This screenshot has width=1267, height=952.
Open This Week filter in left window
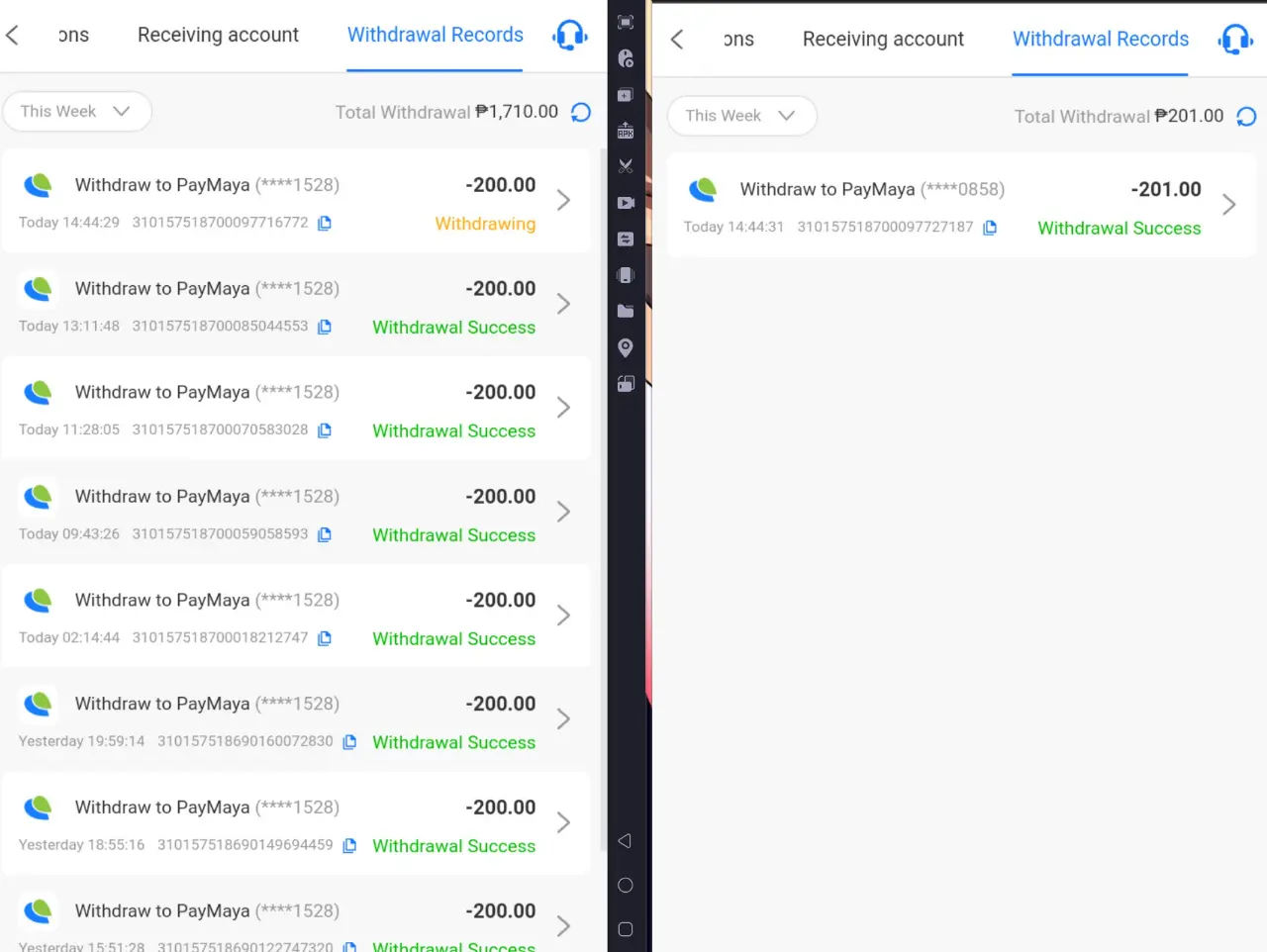click(77, 112)
